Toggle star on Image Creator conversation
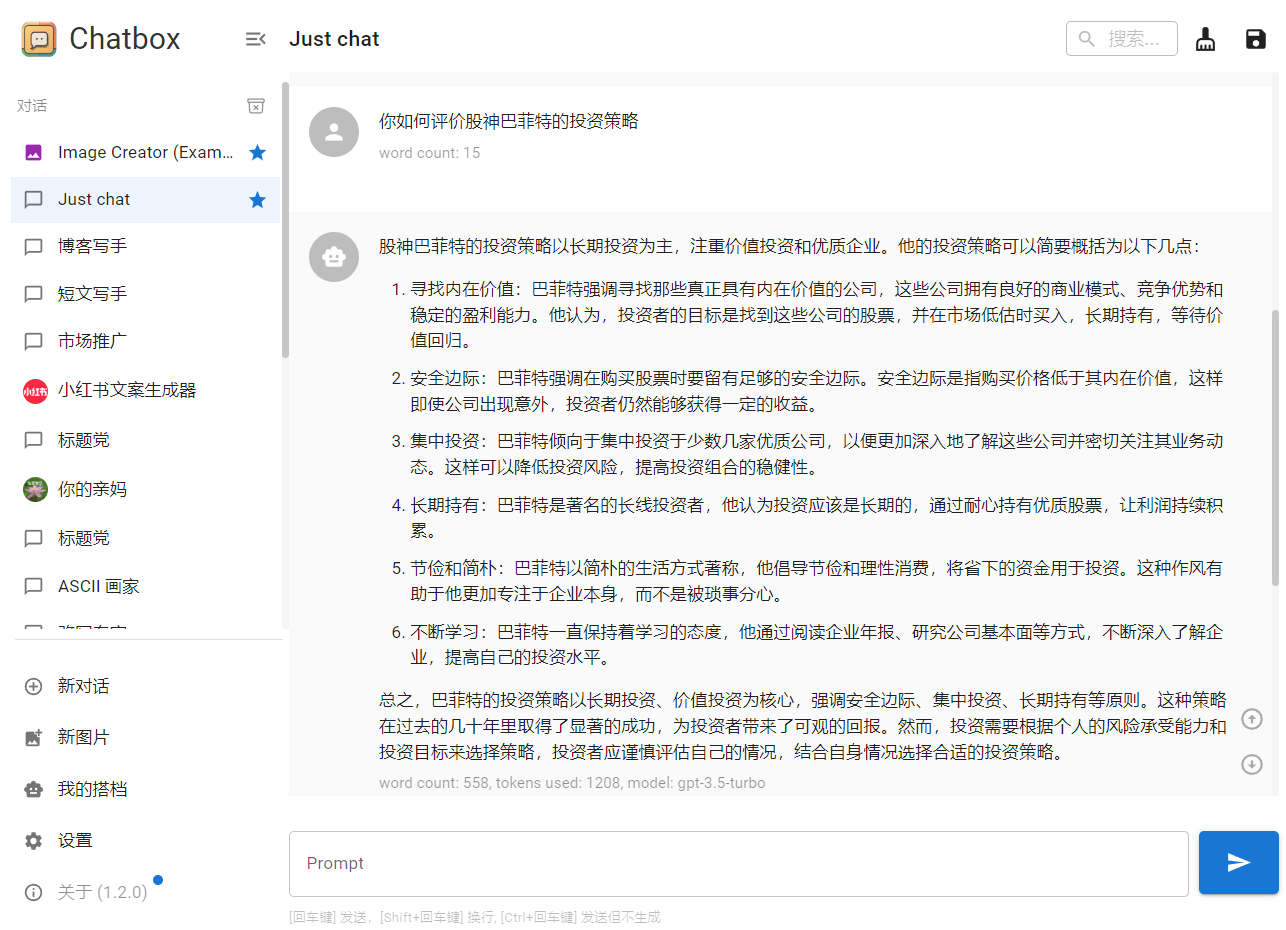 tap(257, 153)
